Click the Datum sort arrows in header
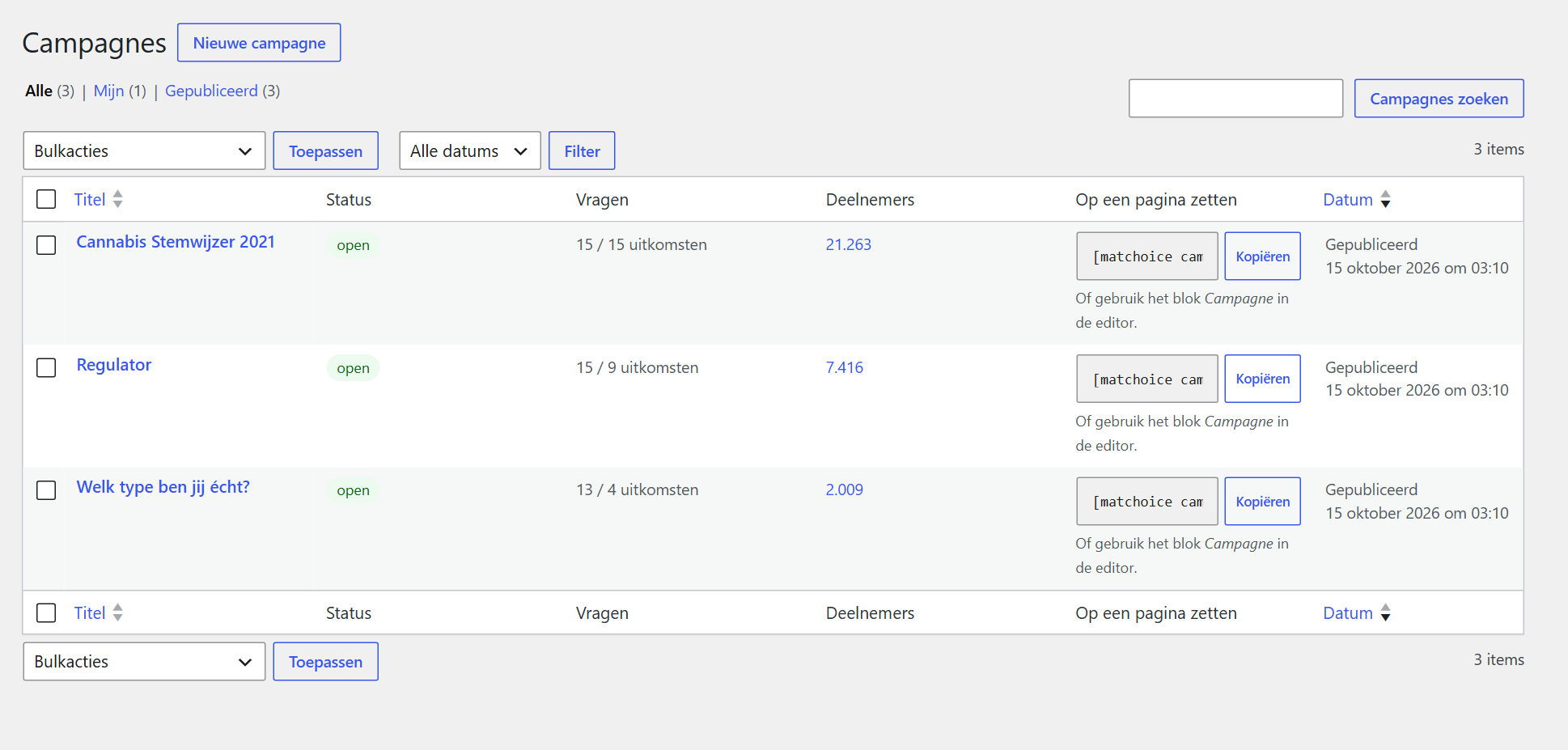Image resolution: width=1568 pixels, height=750 pixels. point(1386,199)
